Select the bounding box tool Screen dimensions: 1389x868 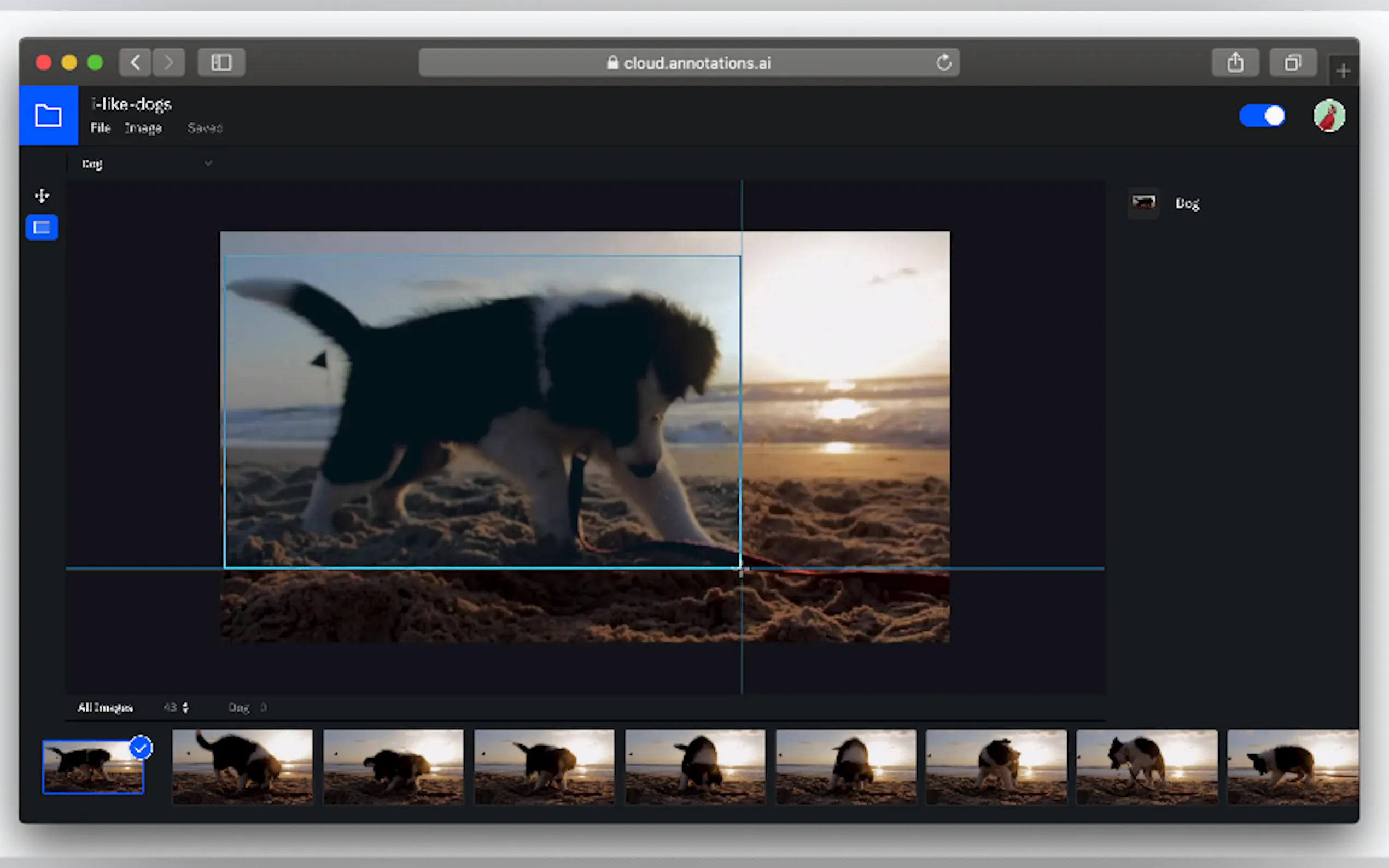pyautogui.click(x=42, y=228)
